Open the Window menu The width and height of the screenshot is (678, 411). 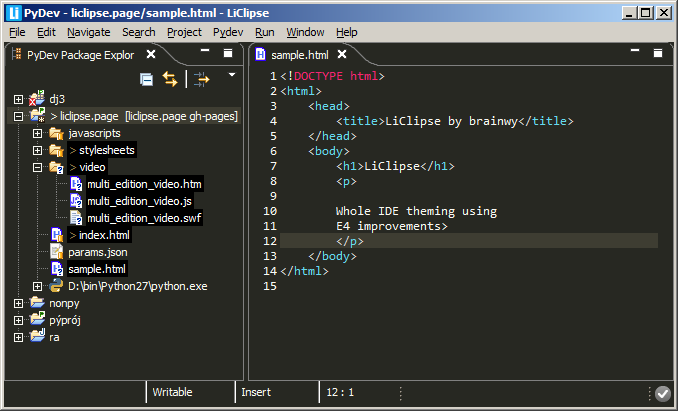(x=305, y=32)
